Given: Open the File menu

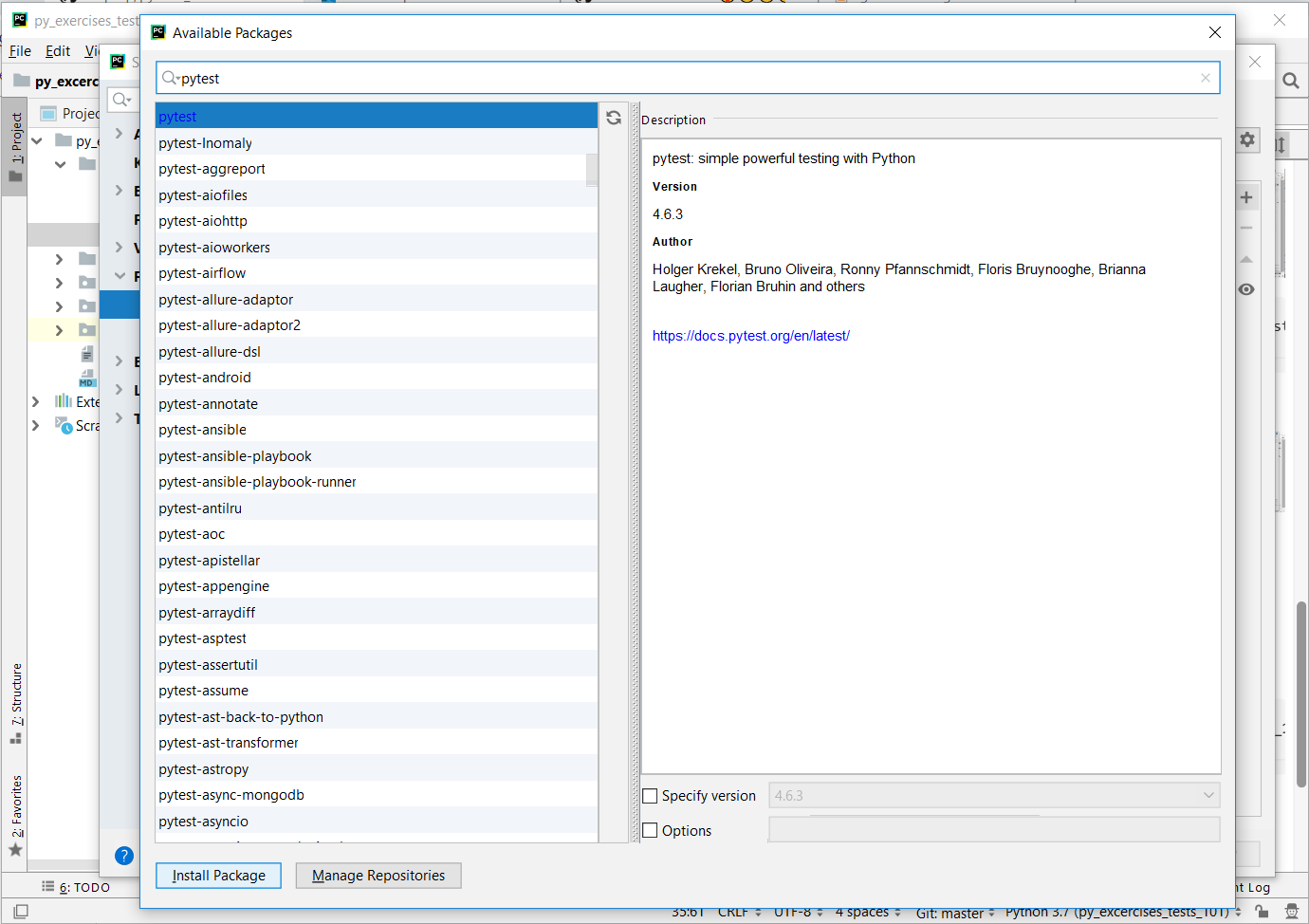Looking at the screenshot, I should (x=20, y=51).
